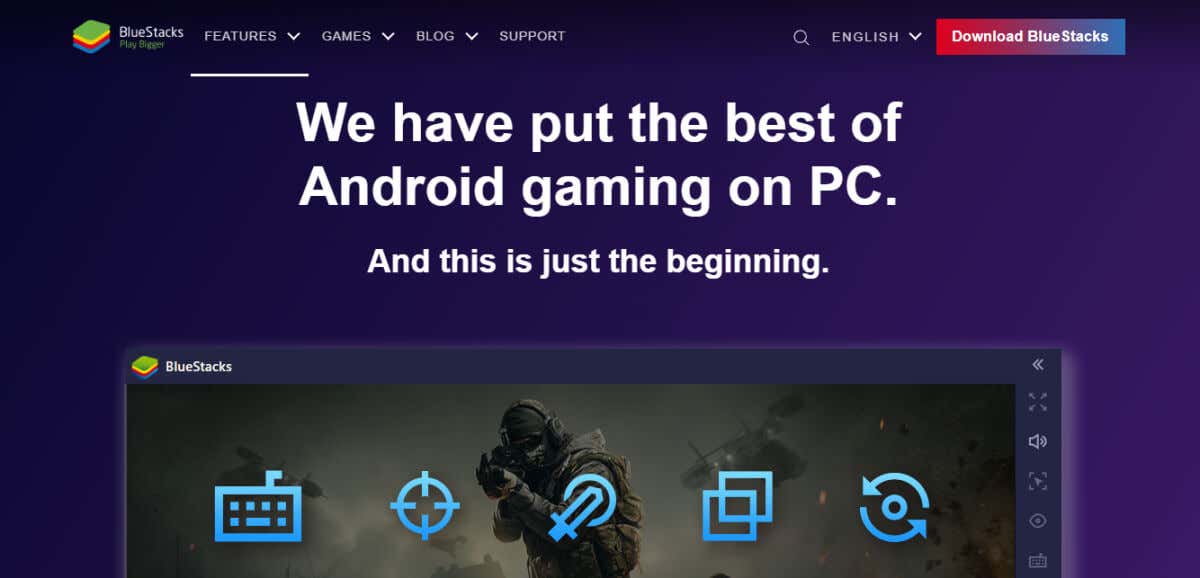Screen dimensions: 1200x578
Task: Click the cursor lock icon in the sidebar
Action: pyautogui.click(x=1038, y=481)
